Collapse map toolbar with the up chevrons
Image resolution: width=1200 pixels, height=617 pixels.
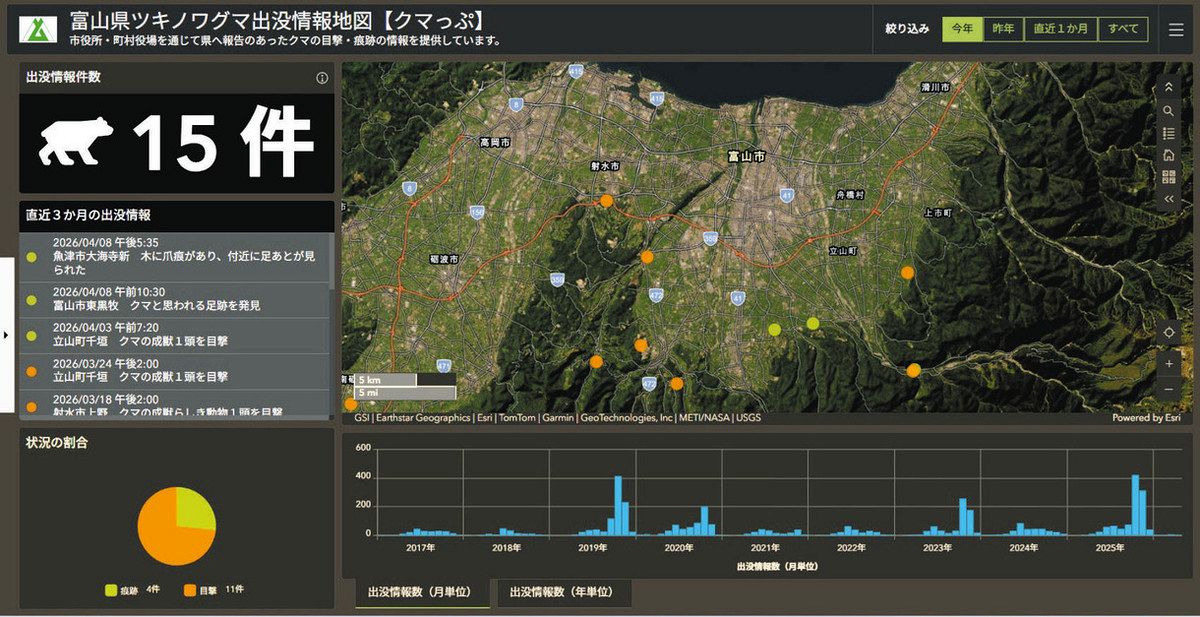tap(1168, 88)
